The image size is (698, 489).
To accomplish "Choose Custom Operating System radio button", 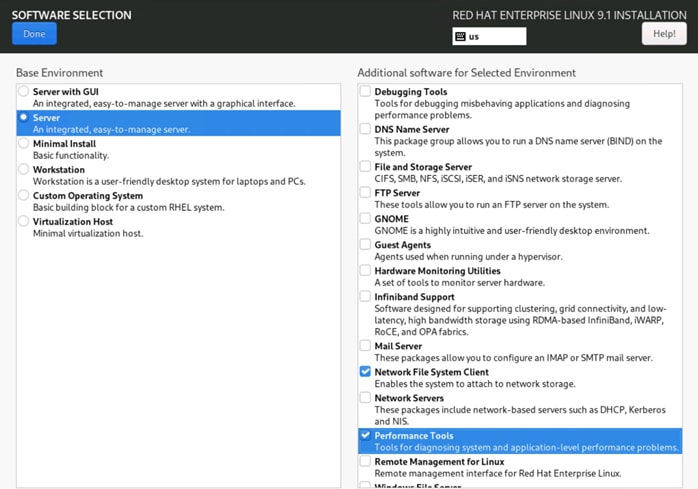I will click(x=24, y=195).
